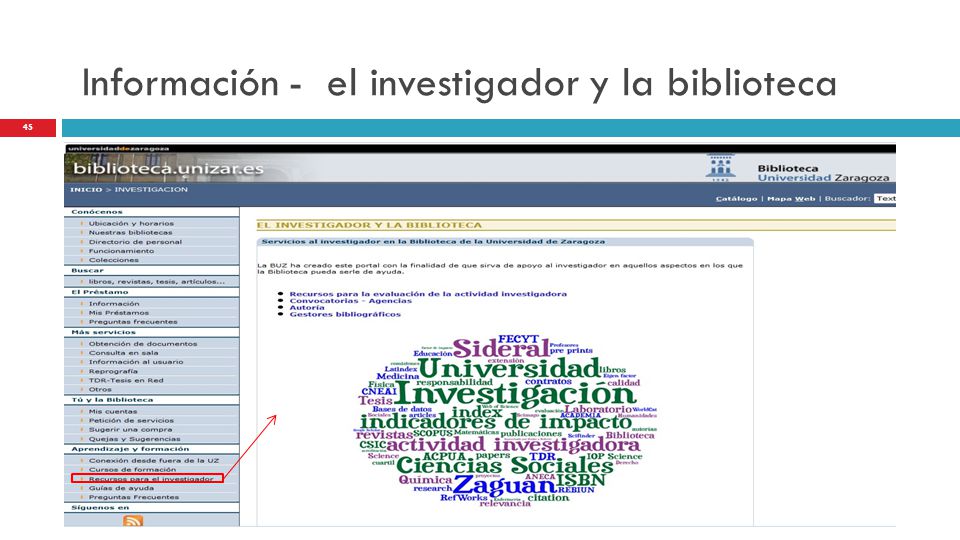Click the Buscador text input field

click(x=885, y=198)
